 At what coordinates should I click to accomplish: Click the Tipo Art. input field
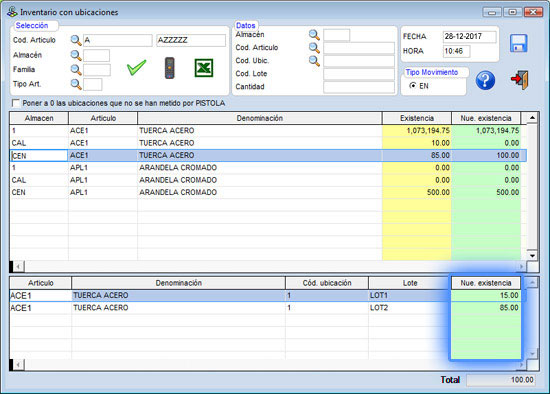[93, 85]
